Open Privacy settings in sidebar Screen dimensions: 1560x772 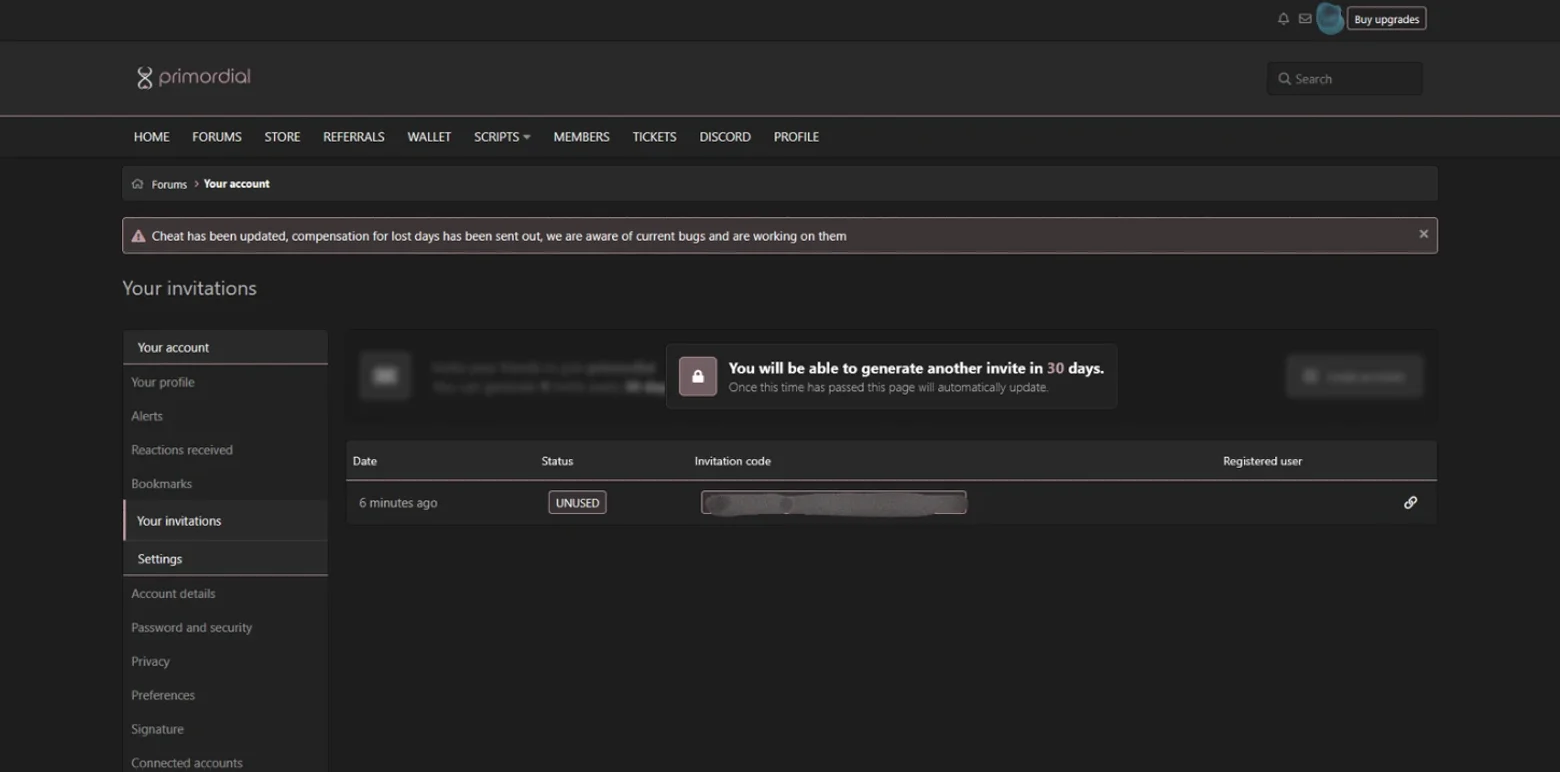(225, 662)
